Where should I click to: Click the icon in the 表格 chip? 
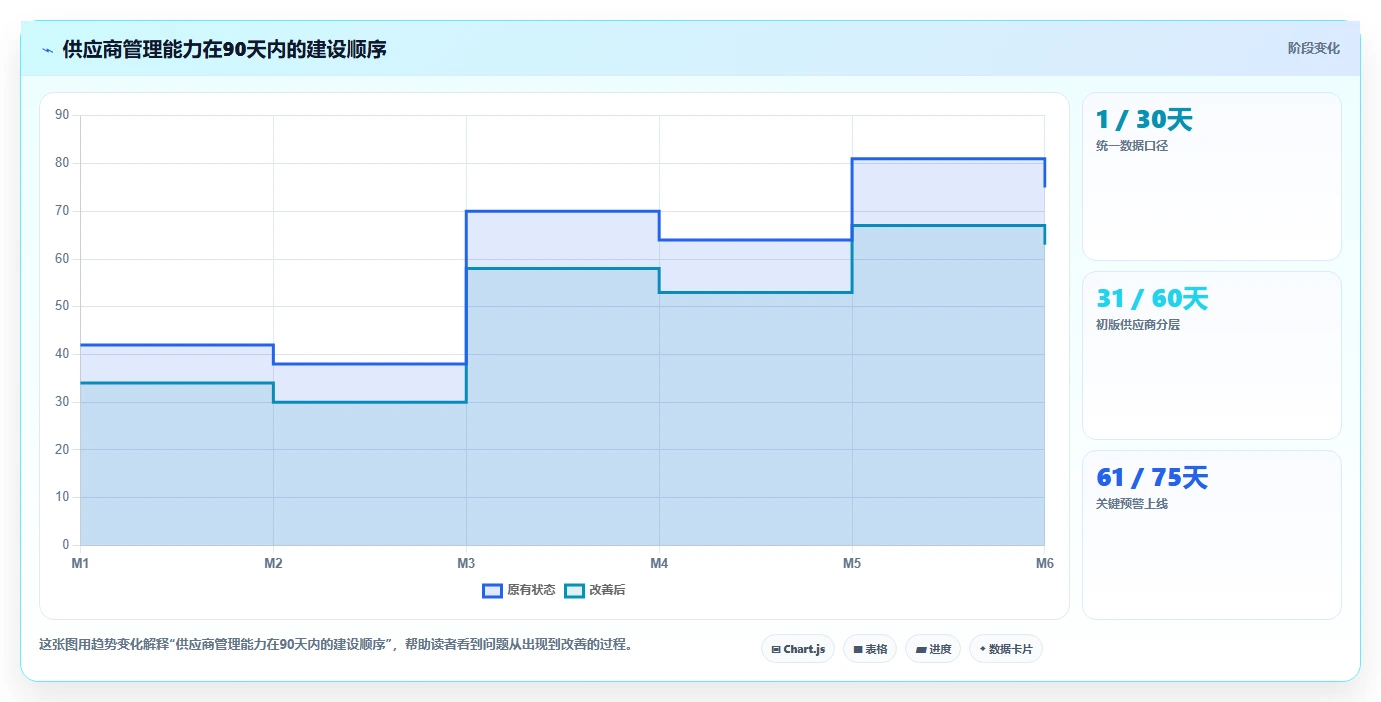click(858, 650)
